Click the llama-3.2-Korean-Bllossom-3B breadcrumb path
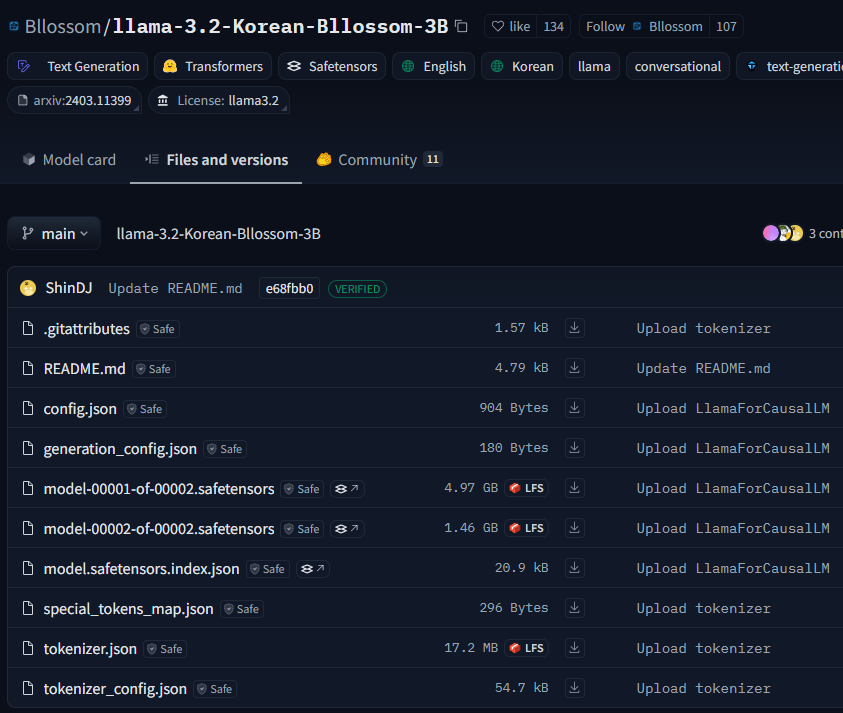 [x=218, y=234]
